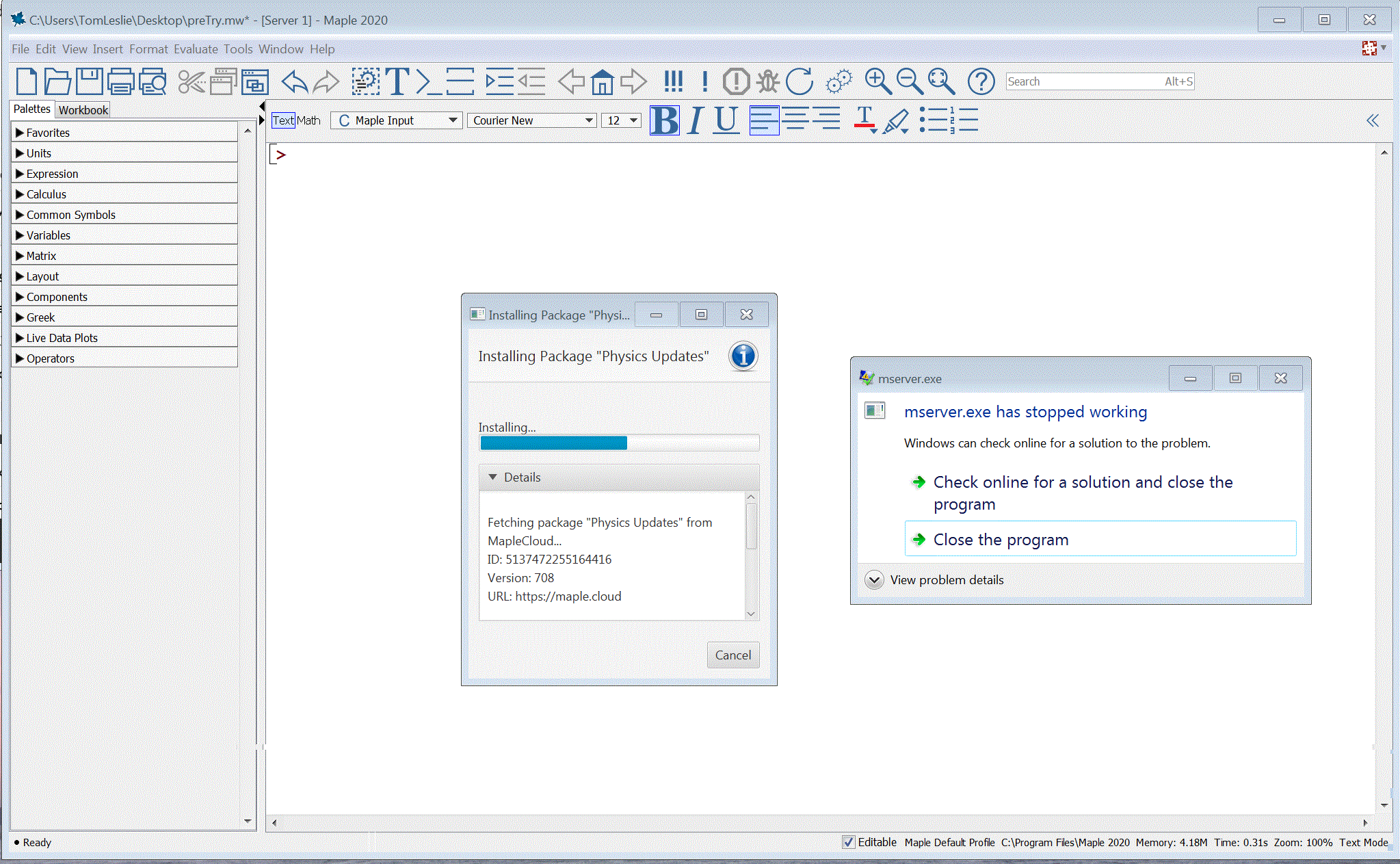1400x864 pixels.
Task: Open the Maple Input style dropdown
Action: click(397, 120)
